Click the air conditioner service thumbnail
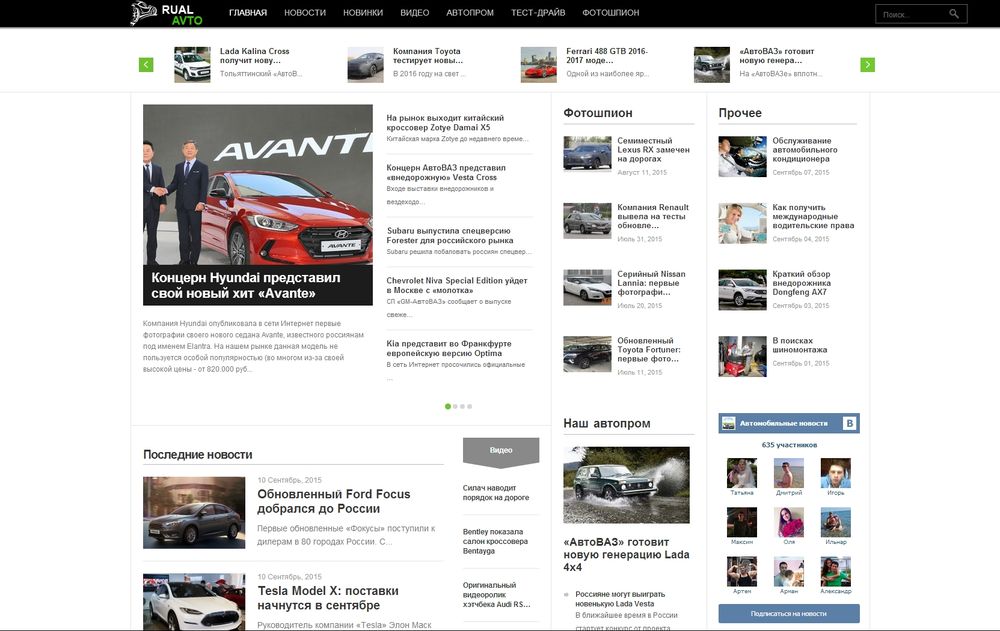This screenshot has height=631, width=1000. click(742, 156)
